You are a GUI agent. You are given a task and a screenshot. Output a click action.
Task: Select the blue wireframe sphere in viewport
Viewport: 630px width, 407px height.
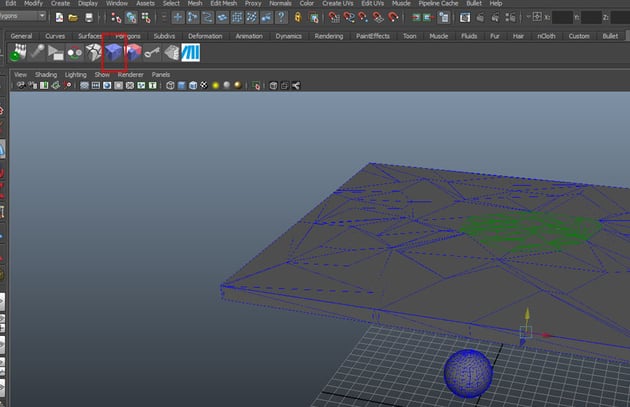[468, 372]
